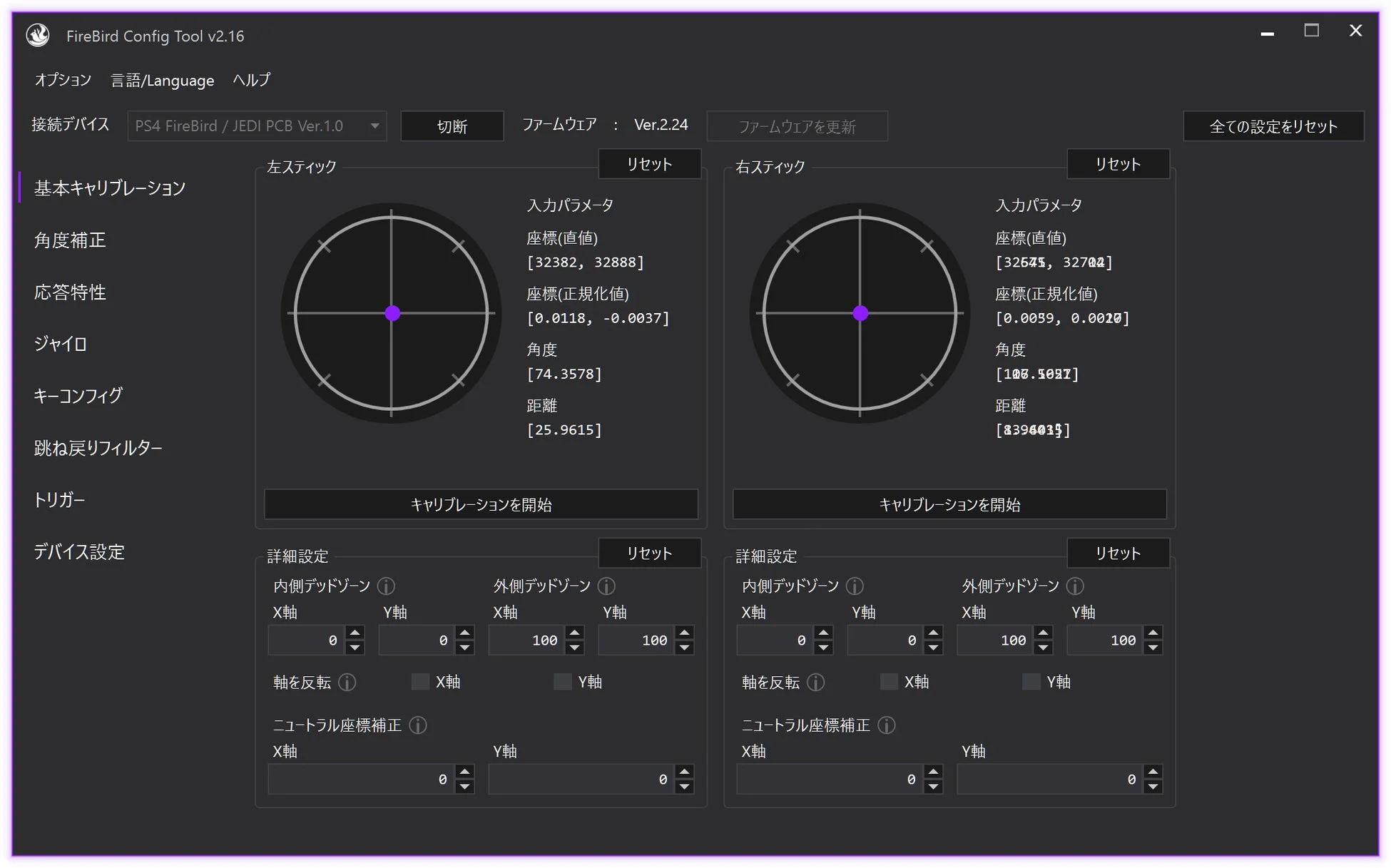Check the X軸 invert box for right stick
Screen dimensions: 1391x868
pos(889,682)
